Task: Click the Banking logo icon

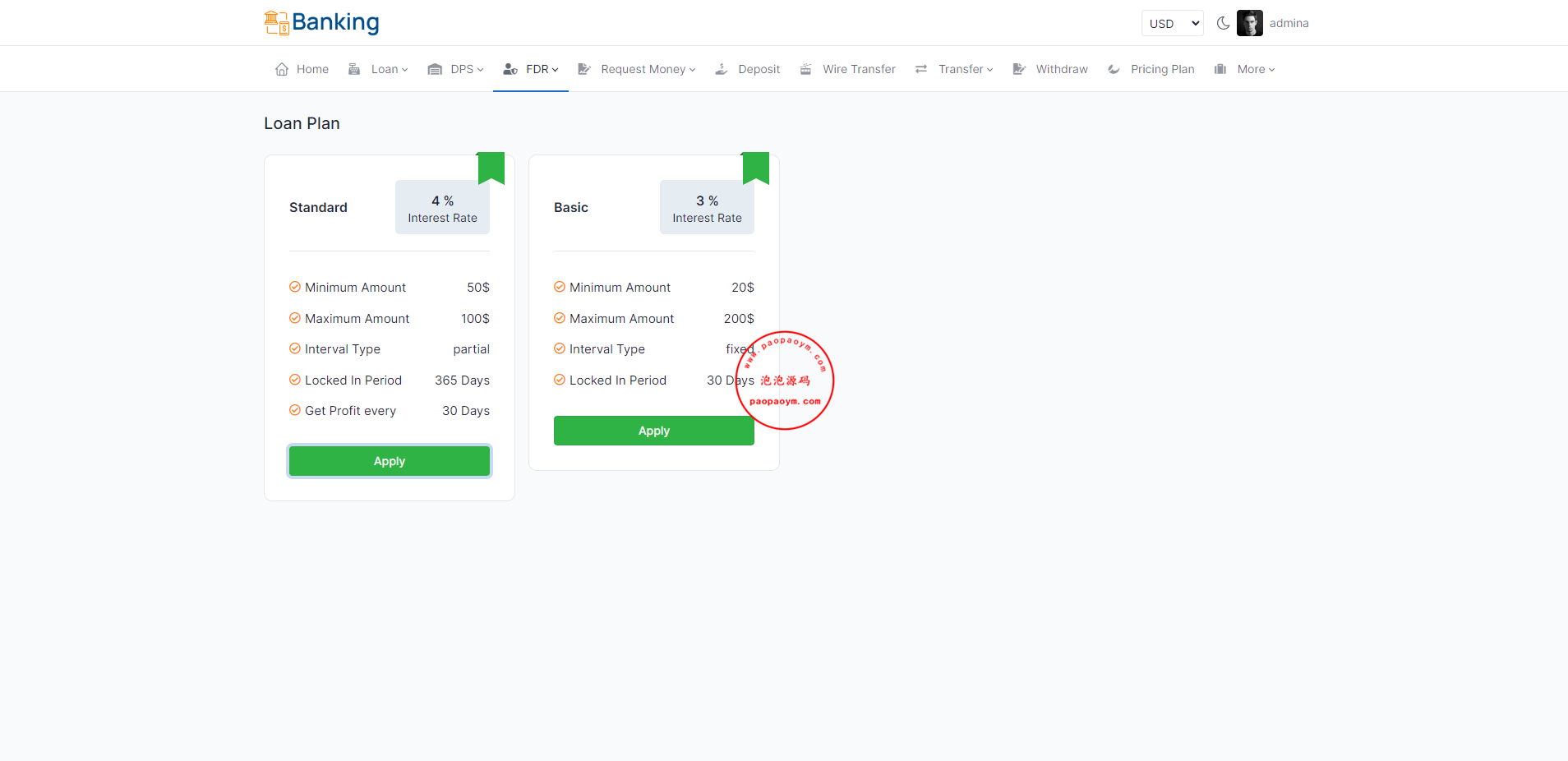Action: pos(276,23)
